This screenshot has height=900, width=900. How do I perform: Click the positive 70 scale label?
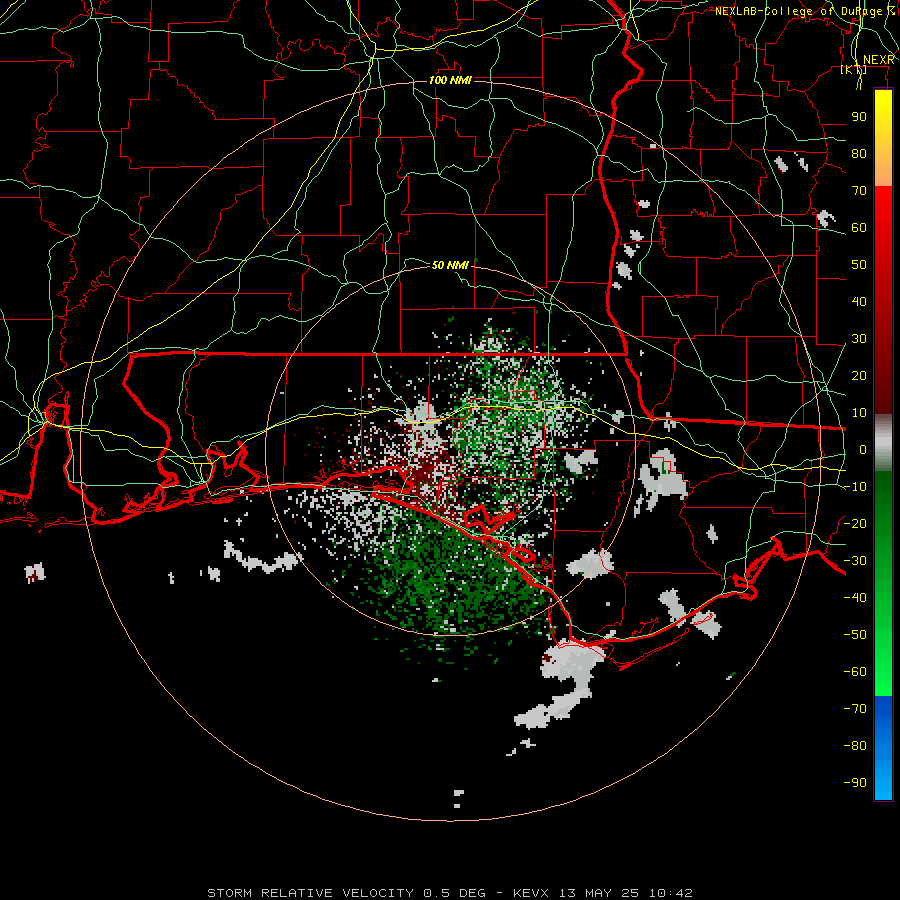click(859, 191)
